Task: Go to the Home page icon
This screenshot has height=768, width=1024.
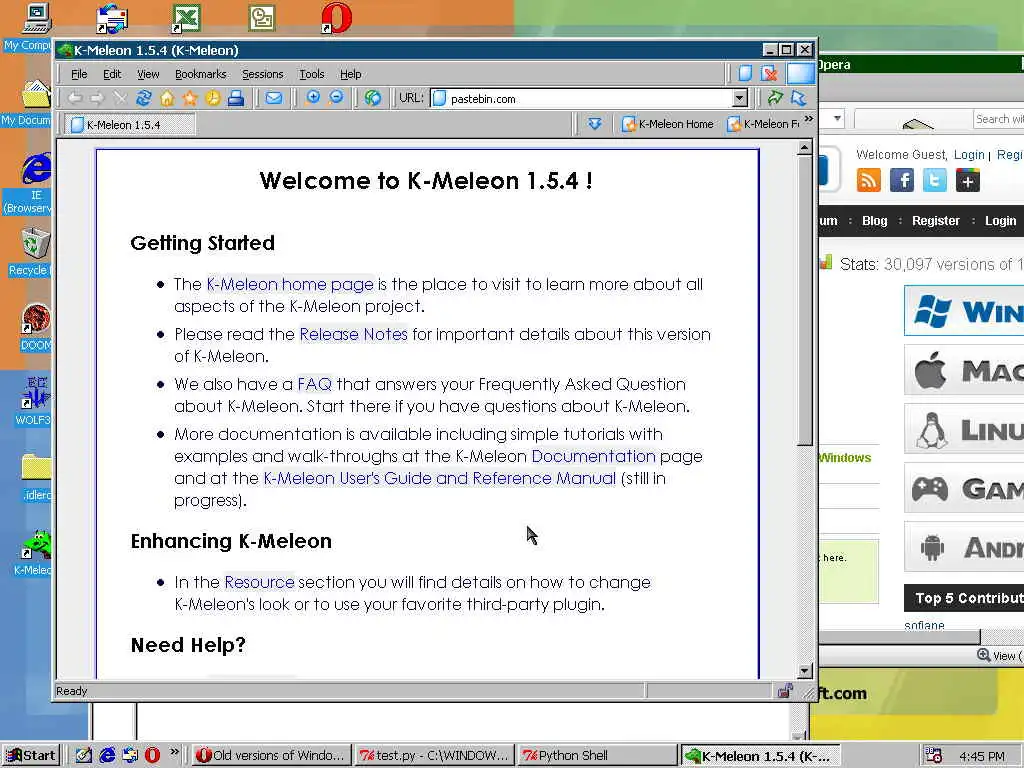Action: [x=167, y=99]
